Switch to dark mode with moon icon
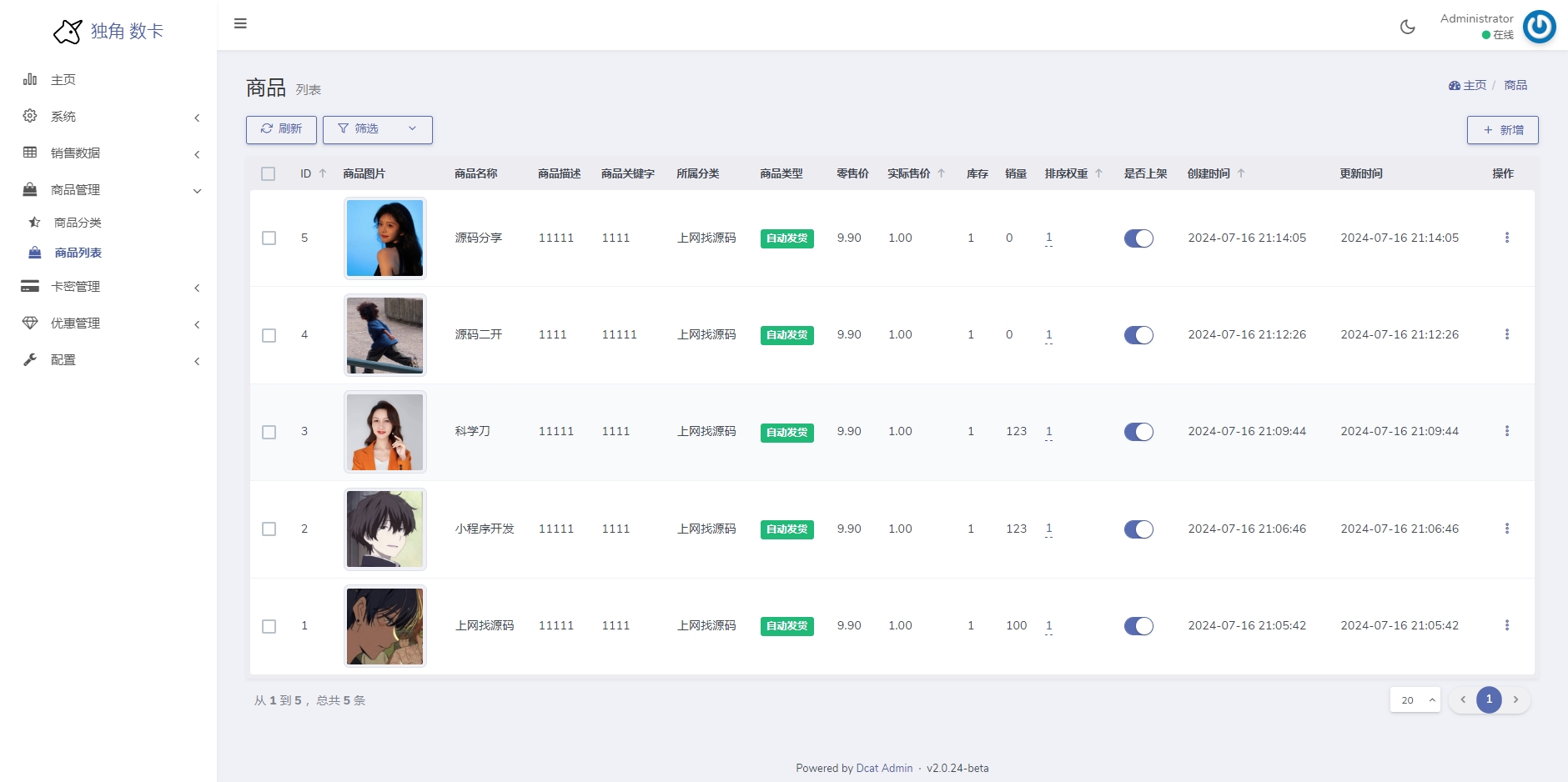The height and width of the screenshot is (782, 1568). tap(1407, 27)
